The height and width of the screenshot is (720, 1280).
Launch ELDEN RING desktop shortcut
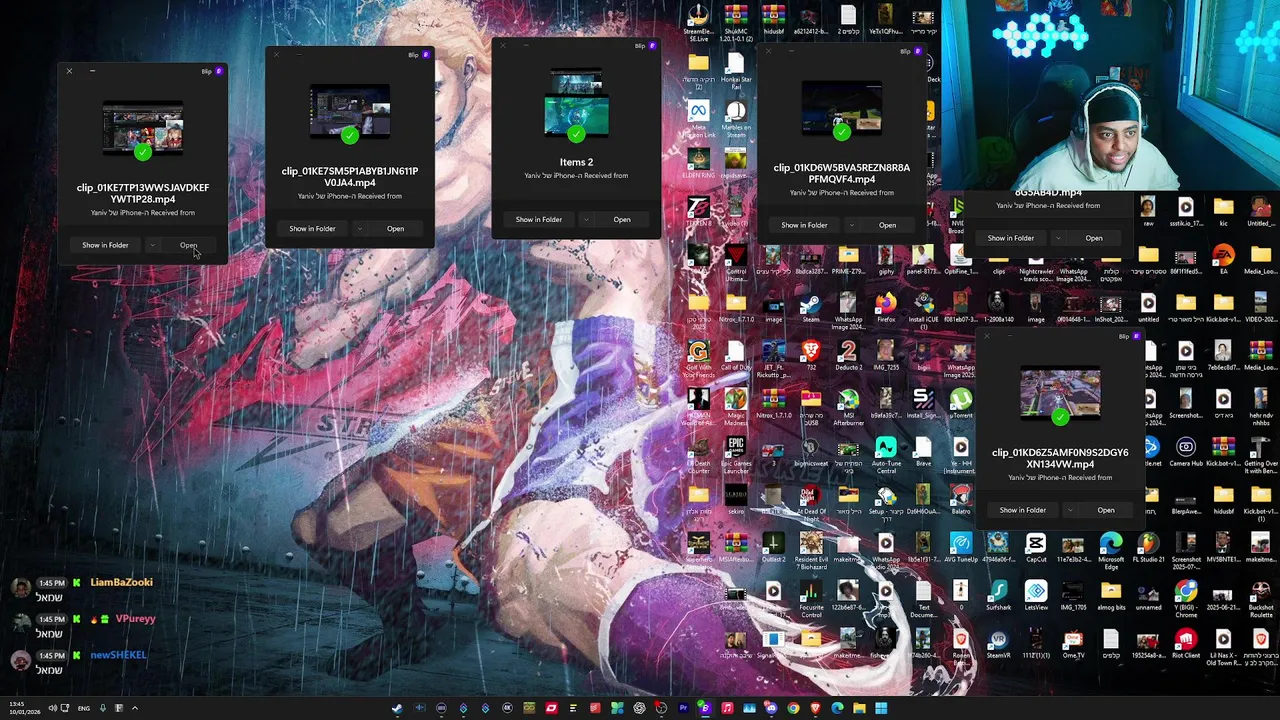click(x=698, y=163)
